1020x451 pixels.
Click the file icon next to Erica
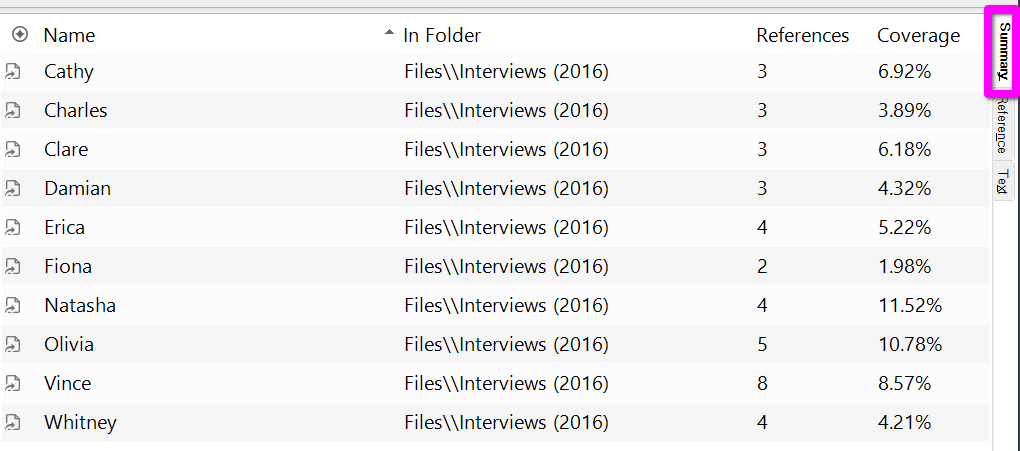[x=13, y=228]
